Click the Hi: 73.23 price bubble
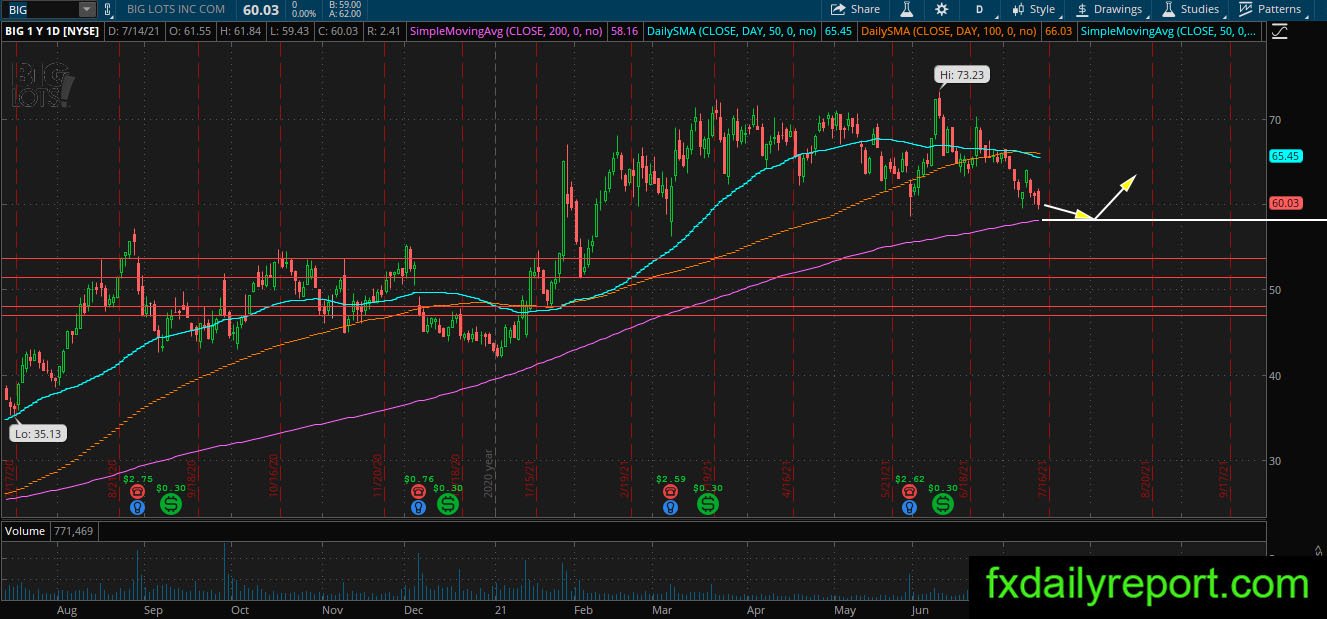 pos(962,74)
